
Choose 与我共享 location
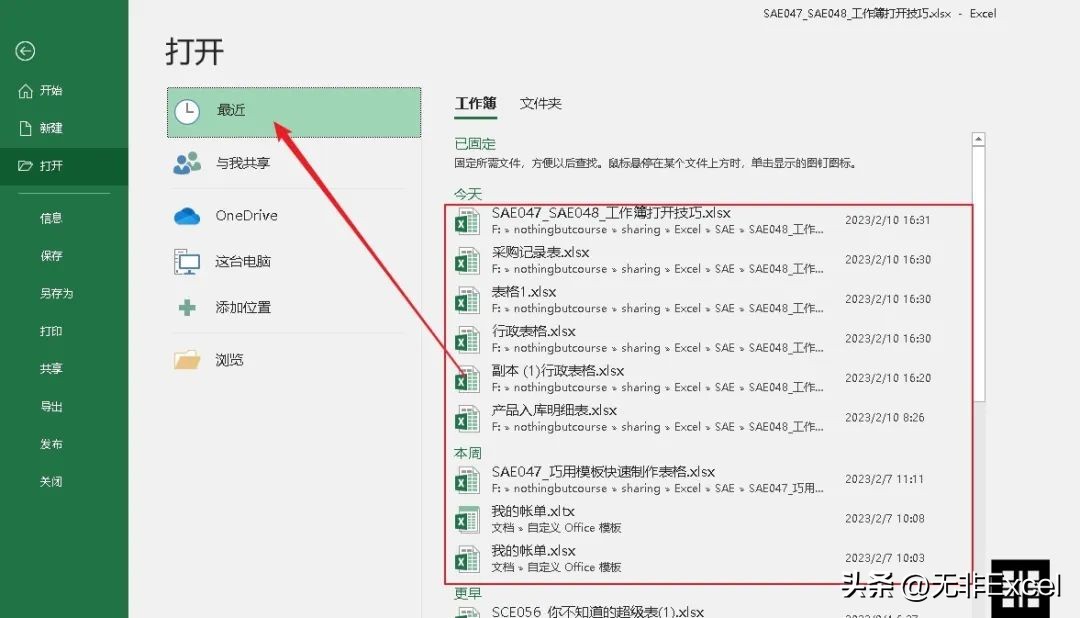(242, 163)
